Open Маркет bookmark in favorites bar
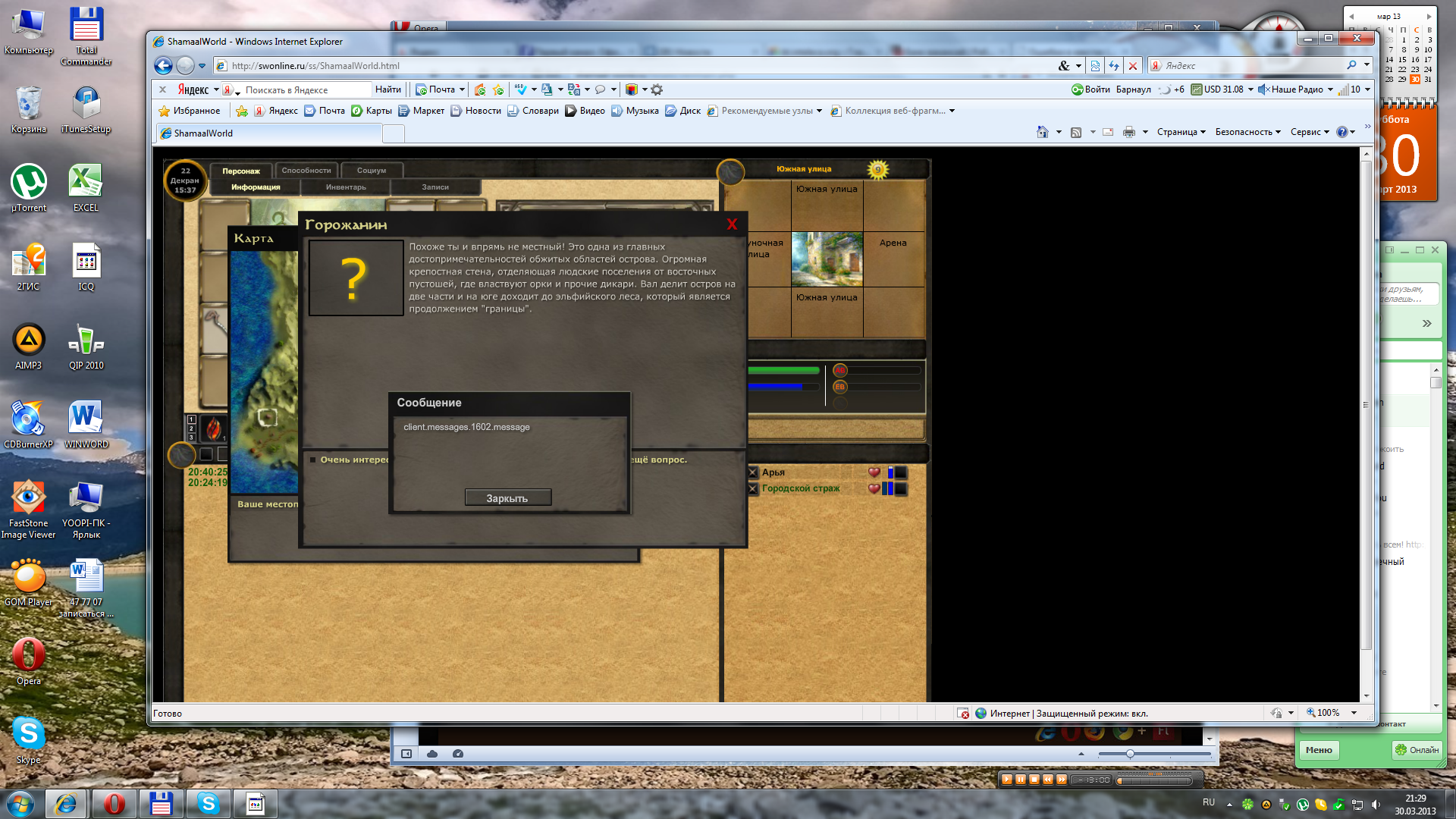 click(x=422, y=111)
